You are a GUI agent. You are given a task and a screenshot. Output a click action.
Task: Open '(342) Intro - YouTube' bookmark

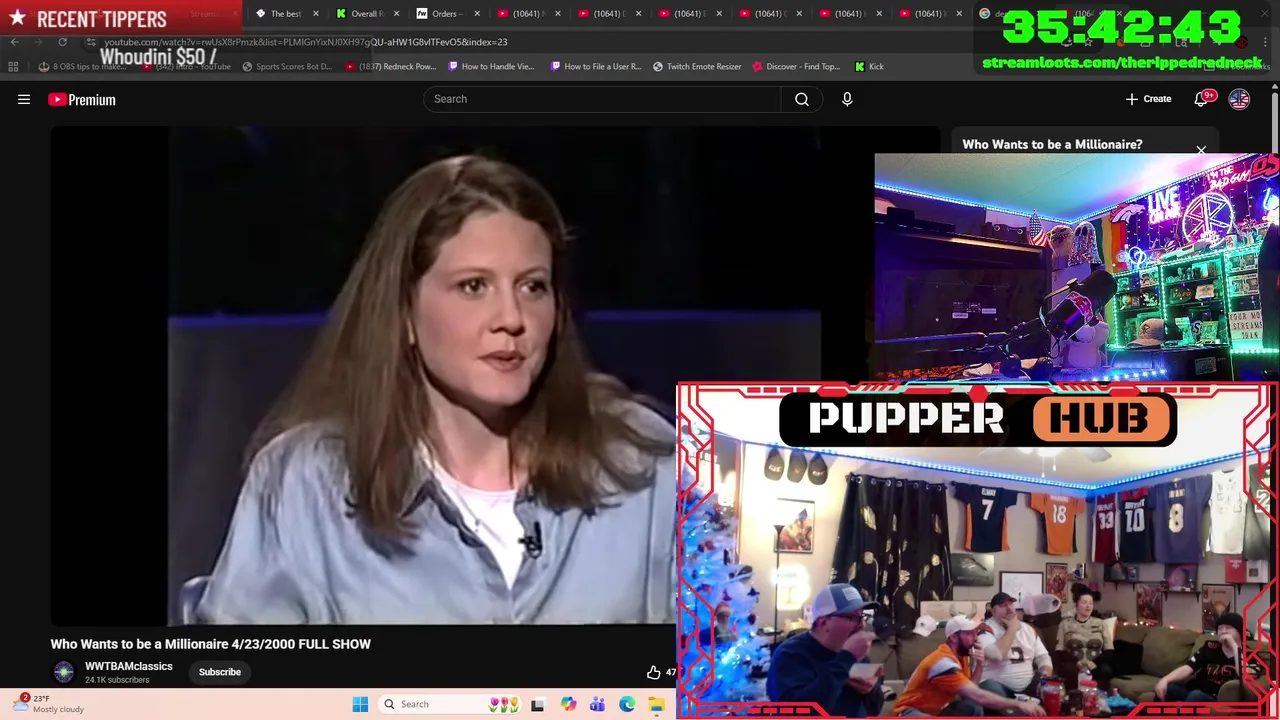coord(188,66)
